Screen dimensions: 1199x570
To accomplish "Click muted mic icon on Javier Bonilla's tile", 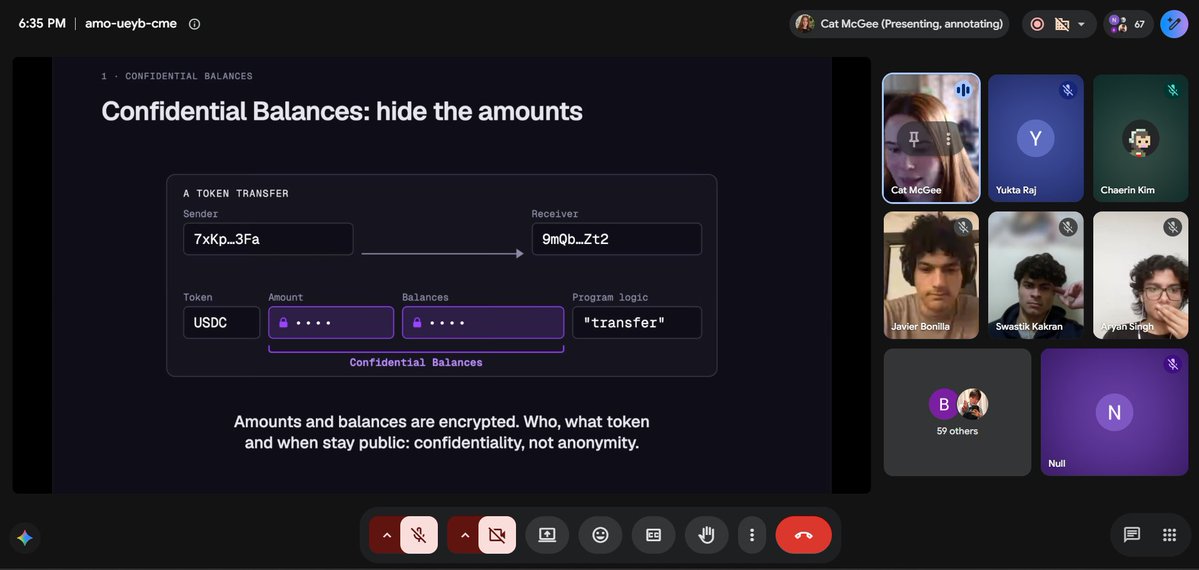I will click(963, 226).
